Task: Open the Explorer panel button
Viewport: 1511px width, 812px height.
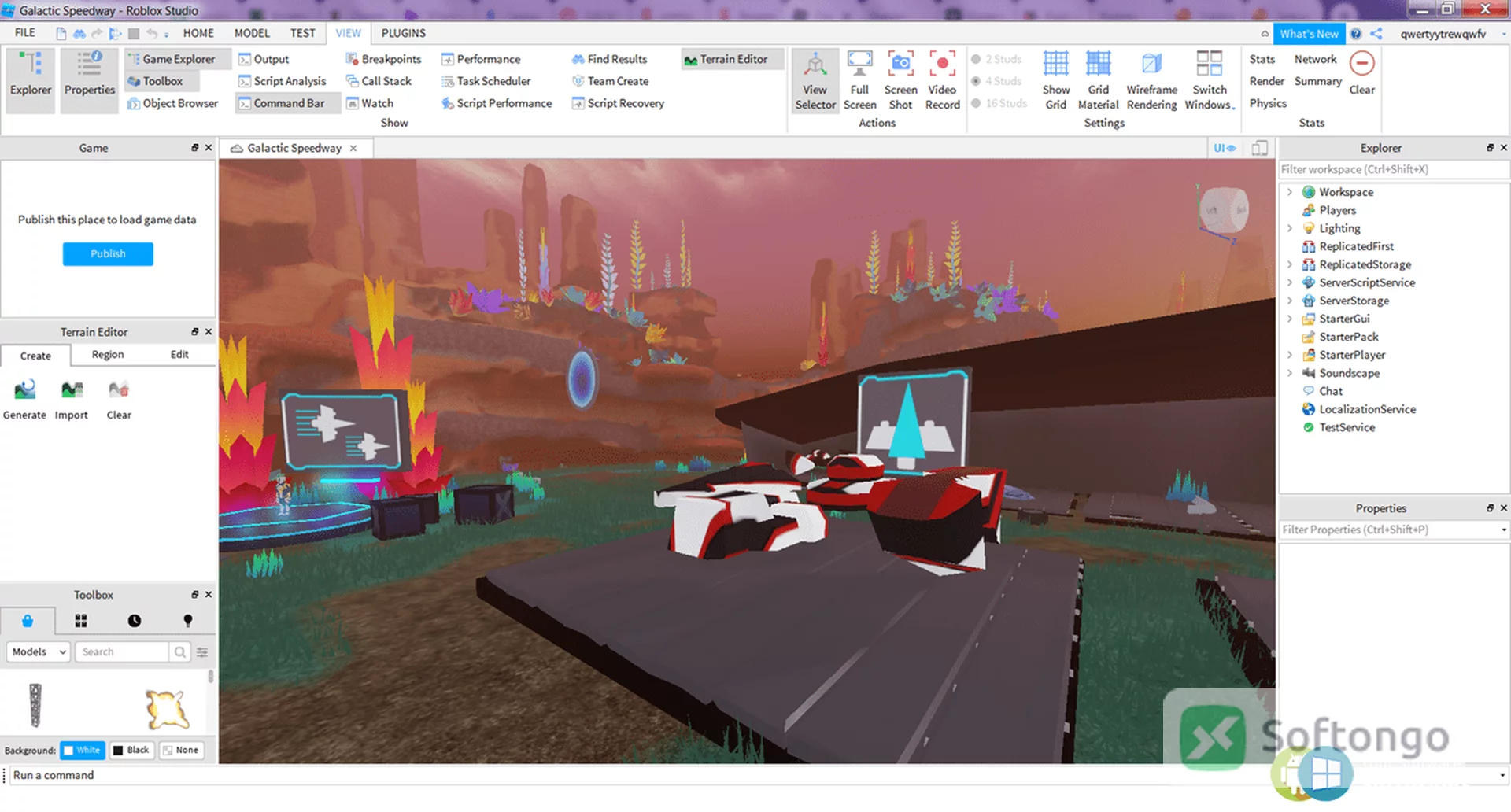Action: 31,79
